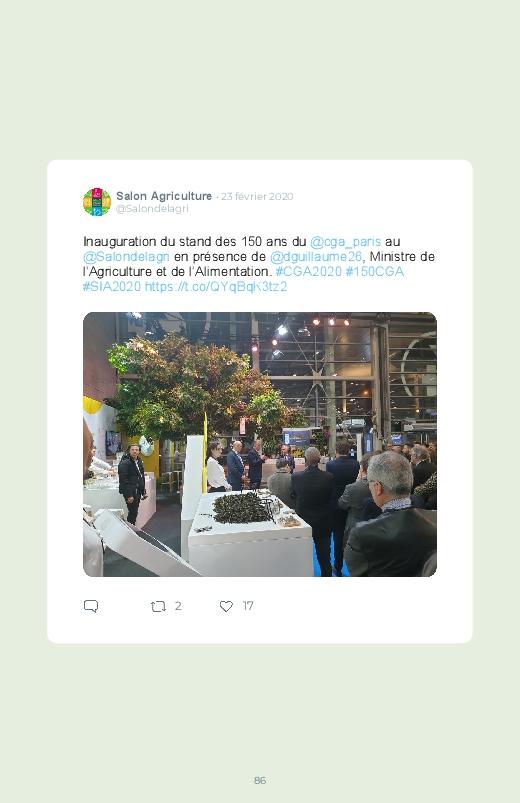Click the 23 février 2020 date
520x803 pixels.
pos(257,197)
